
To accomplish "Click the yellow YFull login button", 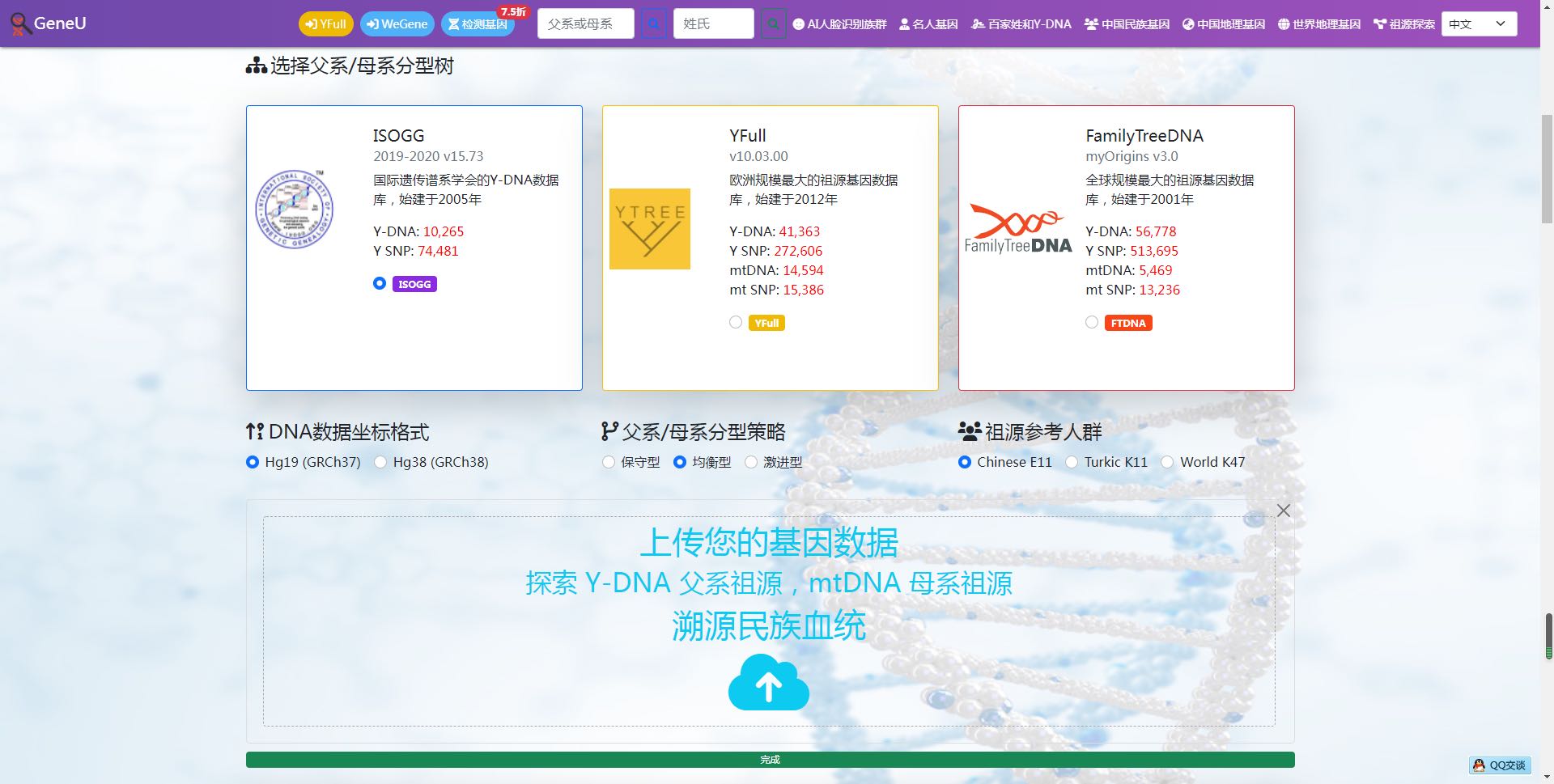I will (x=325, y=24).
